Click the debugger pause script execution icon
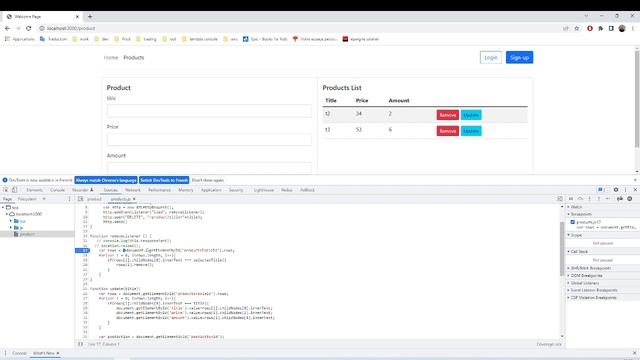The height and width of the screenshot is (360, 640). pos(571,199)
